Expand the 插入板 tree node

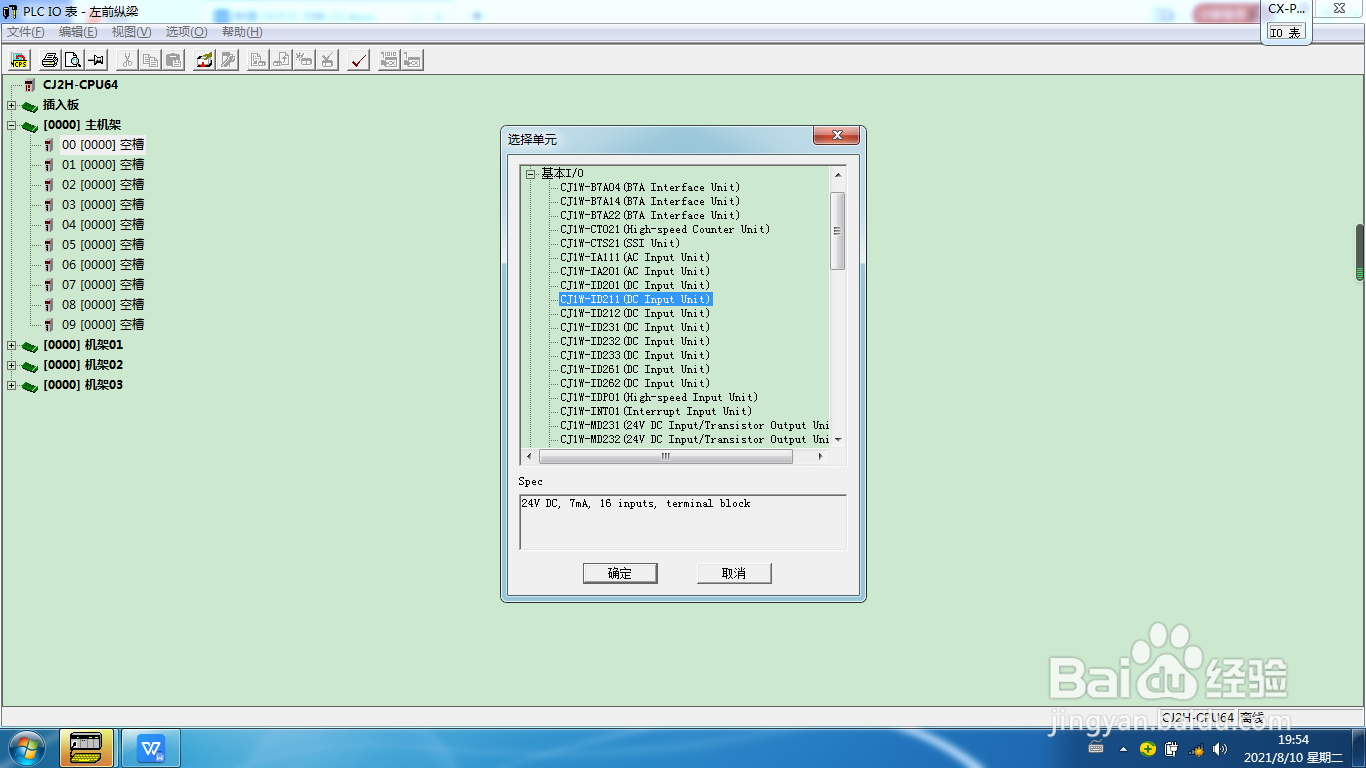click(12, 105)
